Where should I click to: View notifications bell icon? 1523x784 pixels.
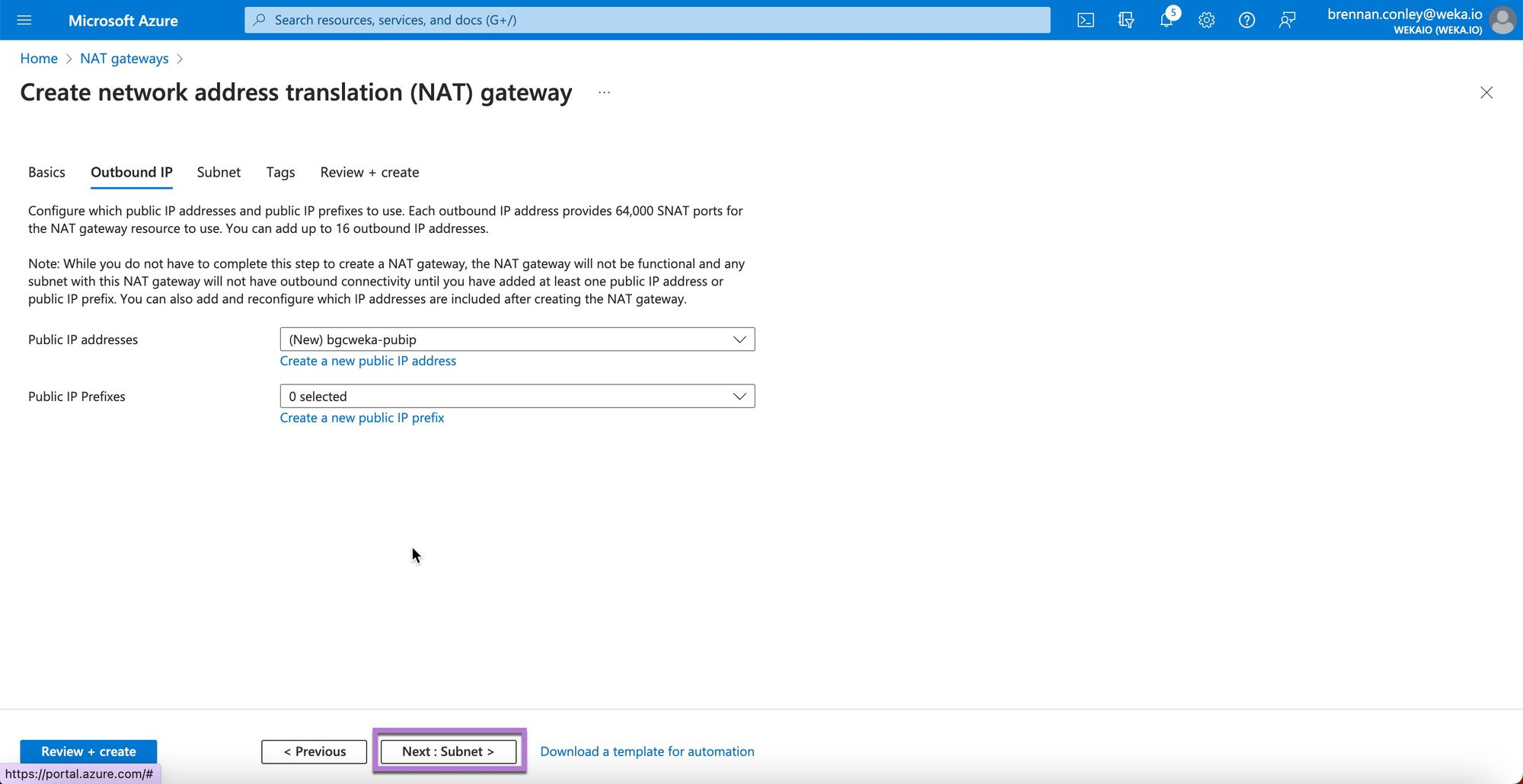(x=1166, y=21)
